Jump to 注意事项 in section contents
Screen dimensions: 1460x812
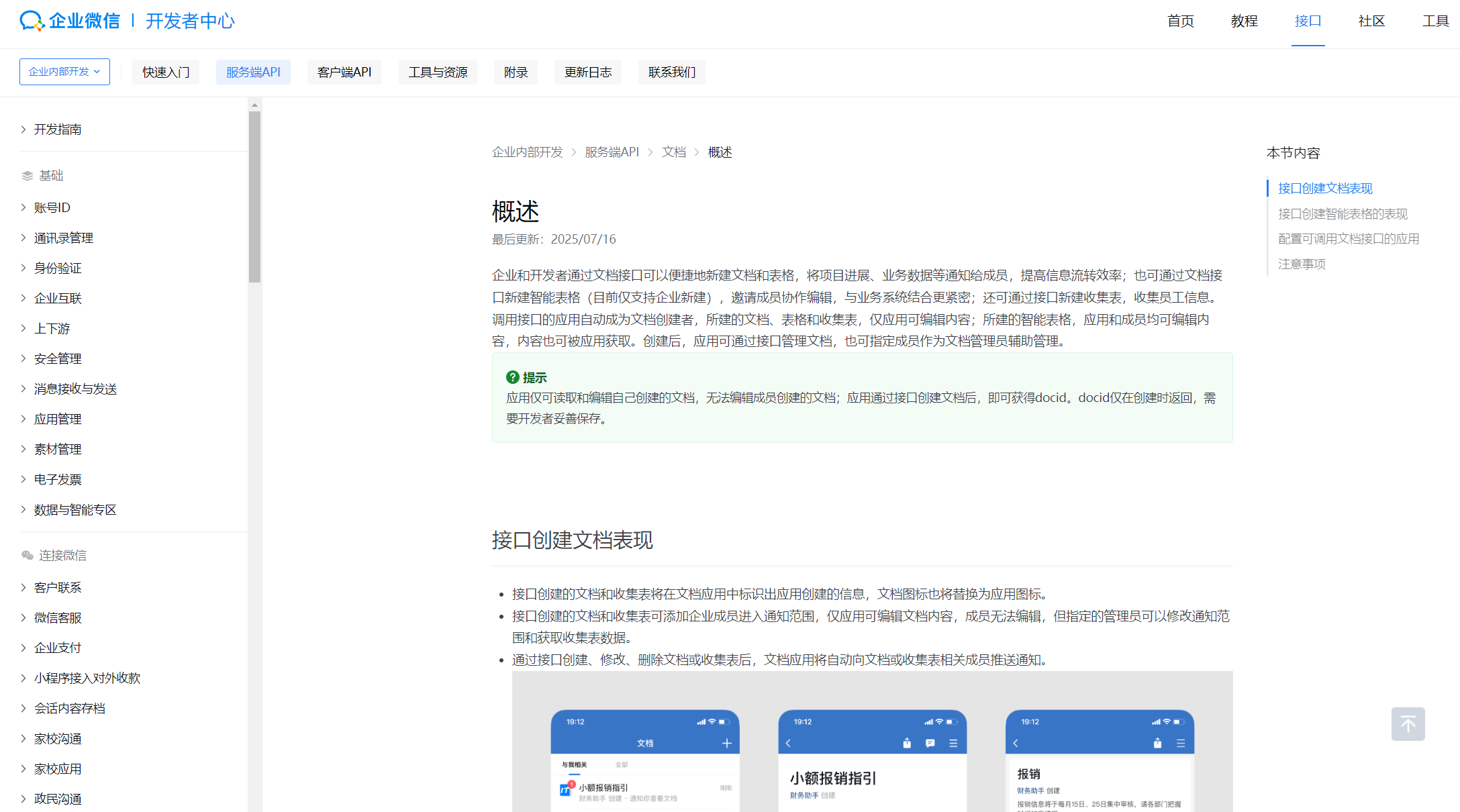point(1302,264)
